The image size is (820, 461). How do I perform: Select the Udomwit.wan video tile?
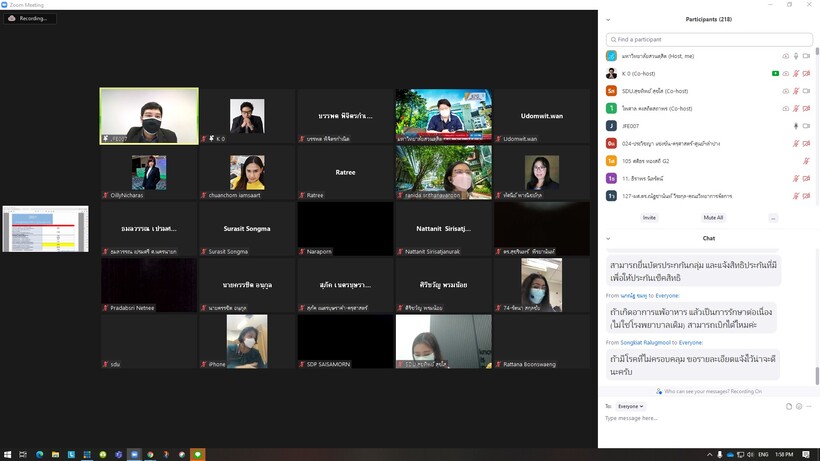(x=542, y=116)
